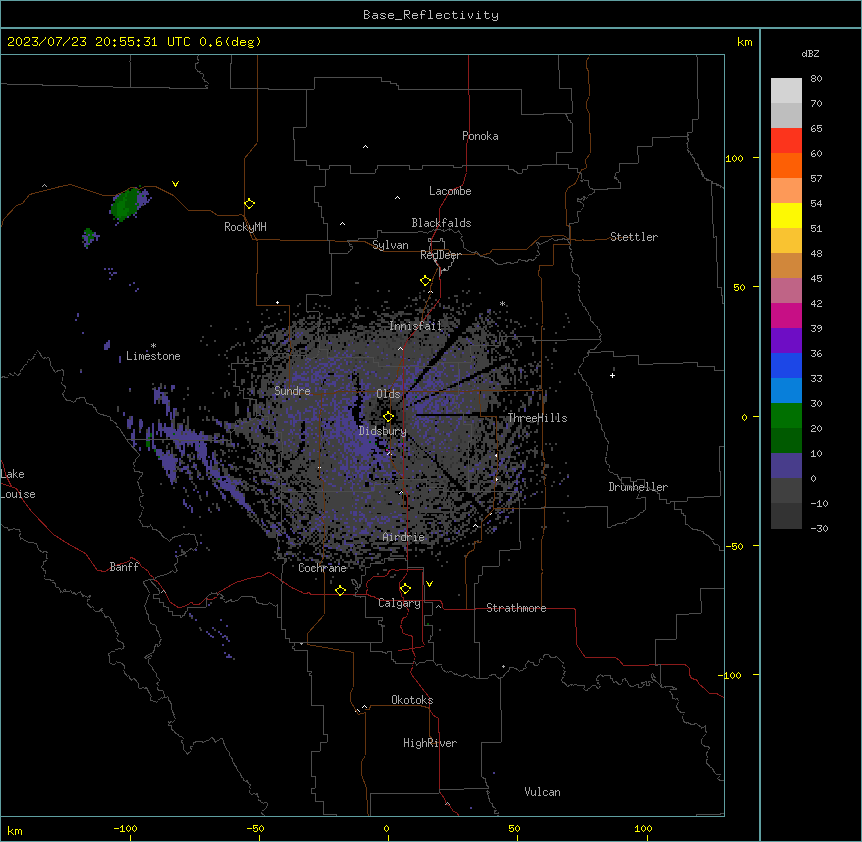
Task: Click the RockyMH city label
Action: [245, 227]
